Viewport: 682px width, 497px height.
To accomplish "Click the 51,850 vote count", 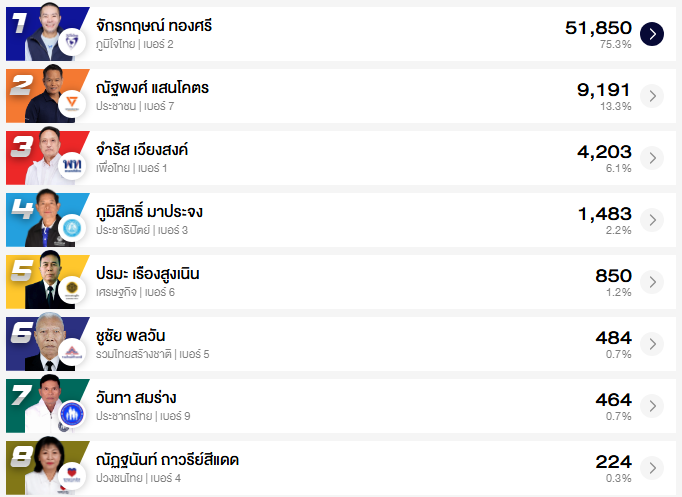I will click(598, 28).
